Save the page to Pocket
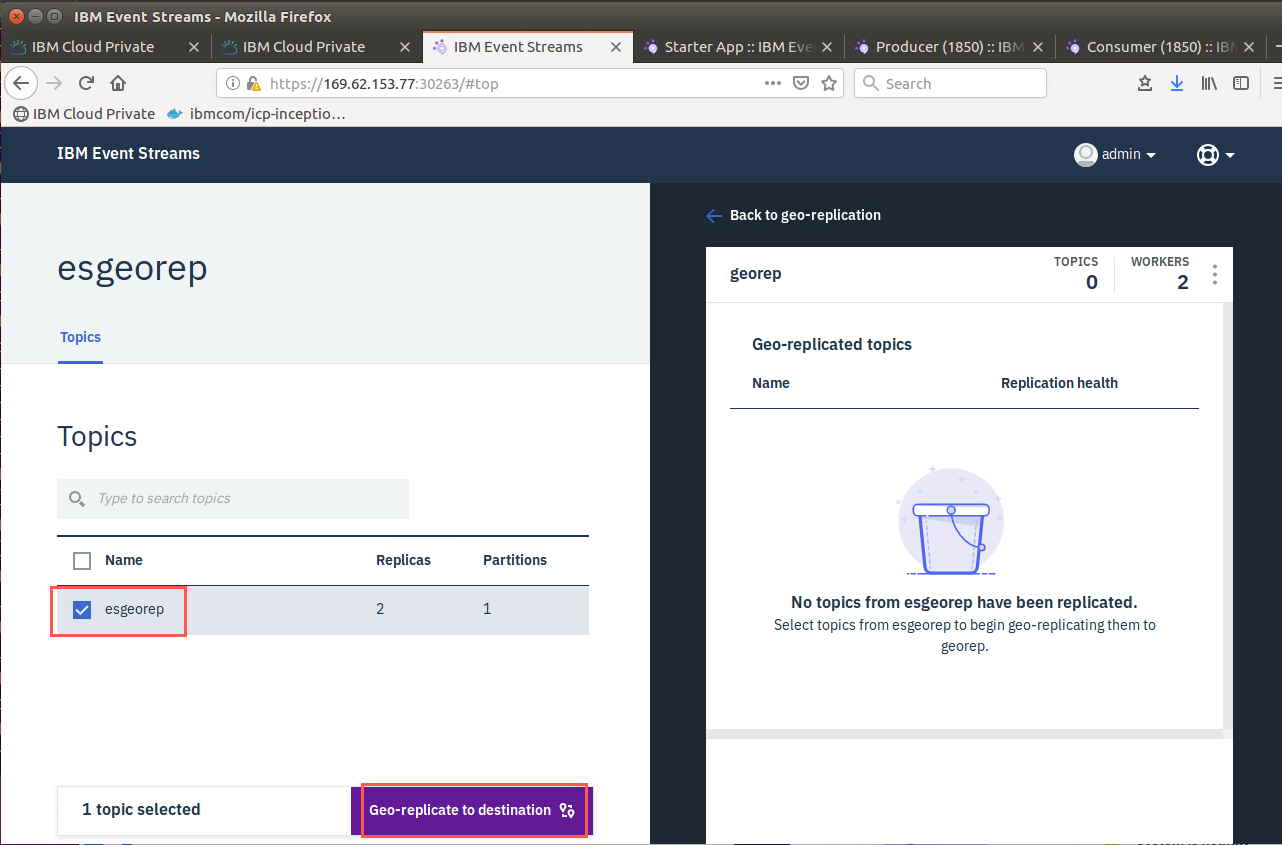Viewport: 1282px width, 845px height. (801, 84)
